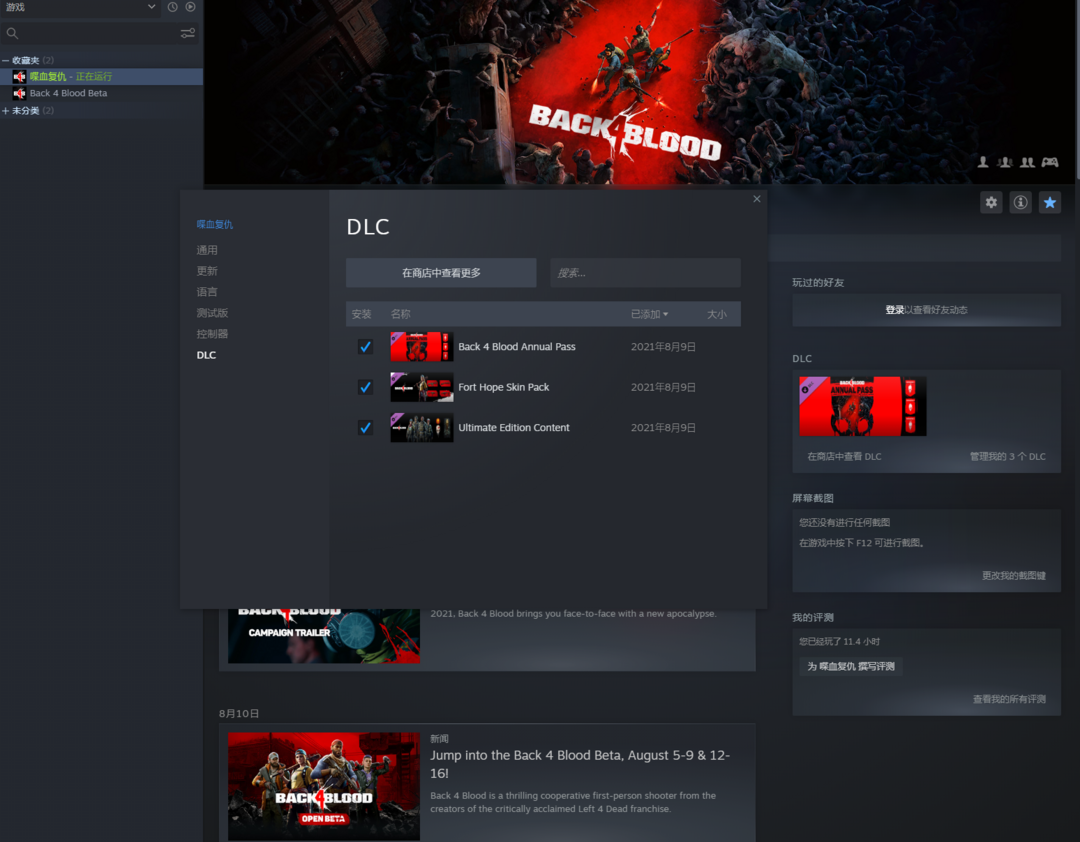
Task: Click the single-player icon on banner
Action: [983, 162]
